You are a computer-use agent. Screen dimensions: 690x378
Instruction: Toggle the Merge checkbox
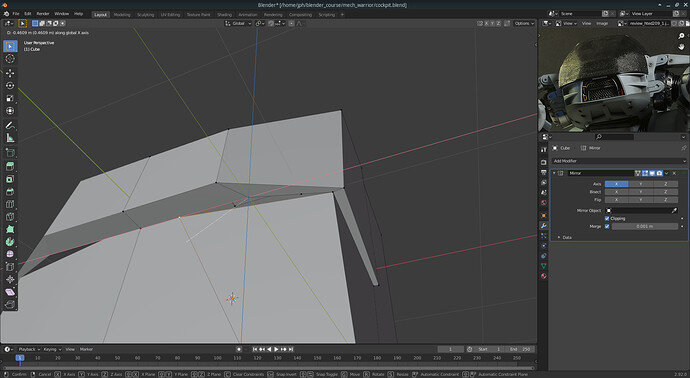point(607,226)
